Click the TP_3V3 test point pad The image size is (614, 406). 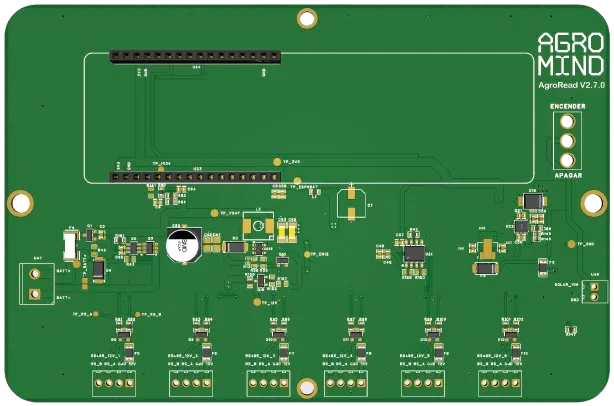coord(277,162)
